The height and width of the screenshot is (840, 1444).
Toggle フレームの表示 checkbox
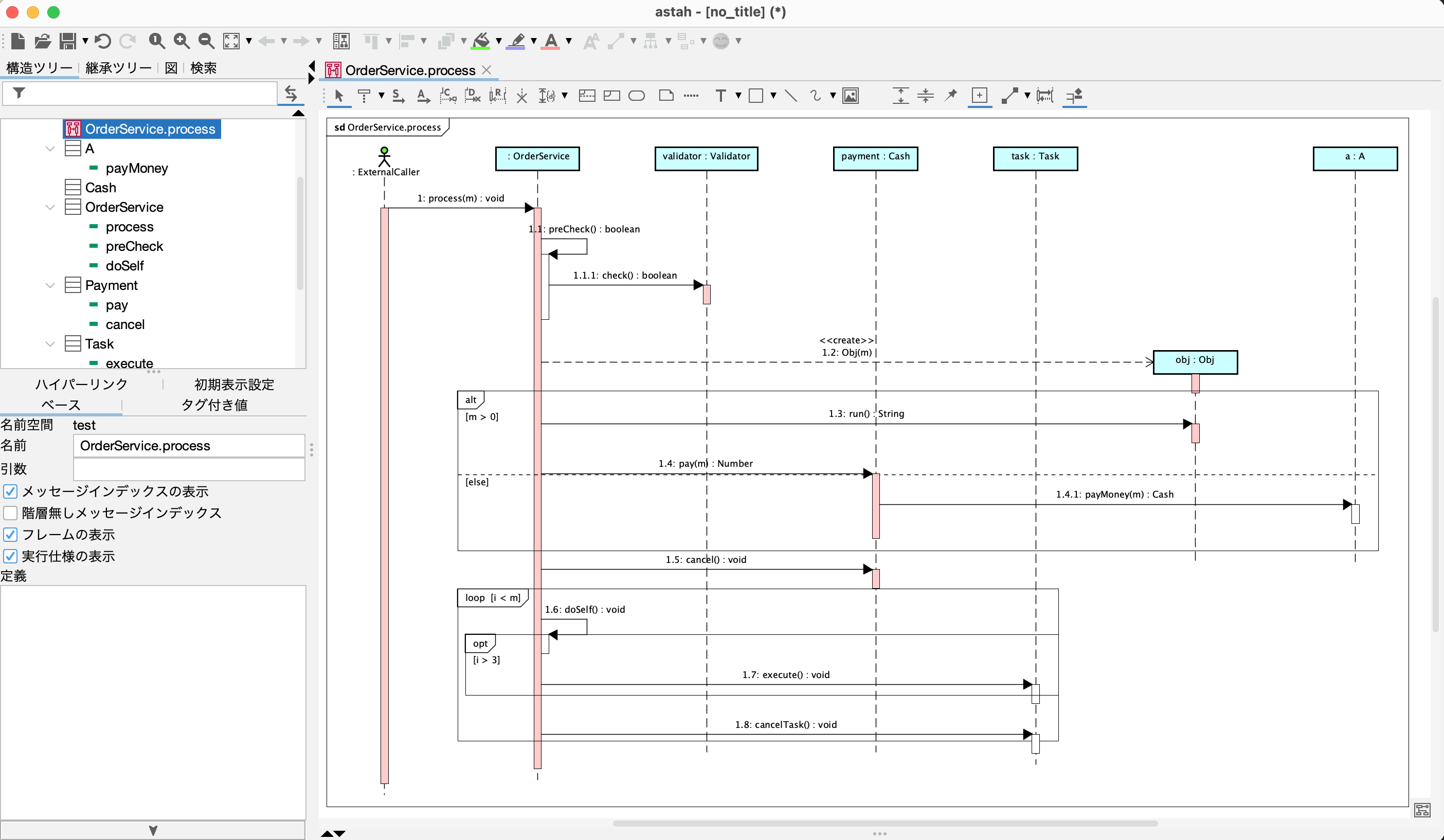[x=10, y=534]
